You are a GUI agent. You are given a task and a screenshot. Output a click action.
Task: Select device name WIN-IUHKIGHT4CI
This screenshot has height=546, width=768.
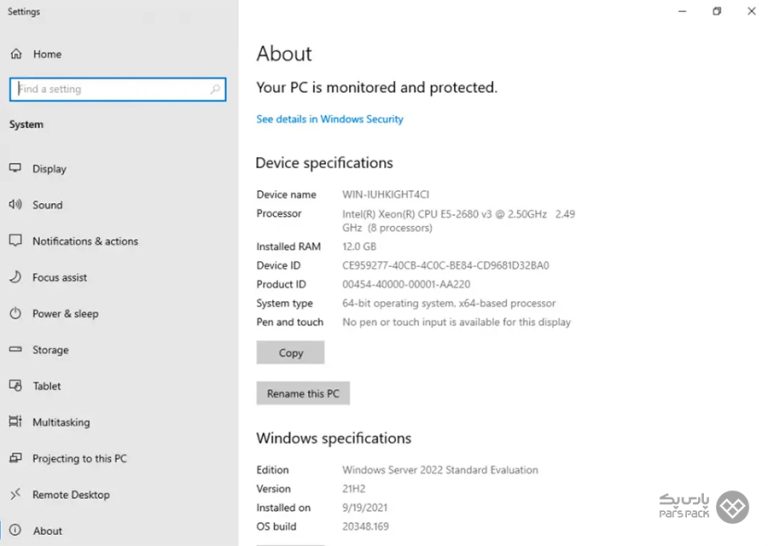click(x=385, y=194)
